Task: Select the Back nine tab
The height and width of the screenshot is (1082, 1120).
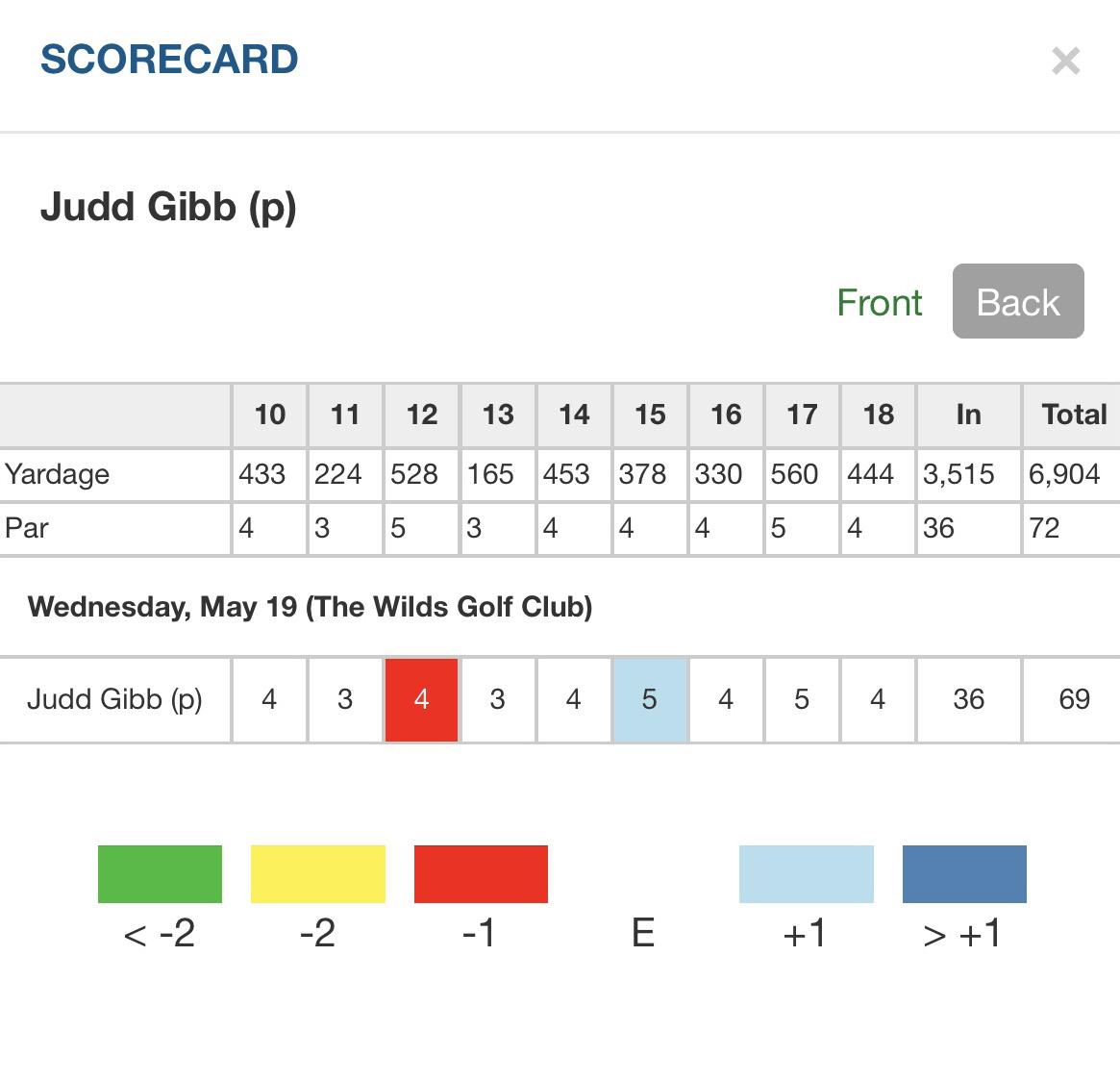Action: coord(1018,301)
